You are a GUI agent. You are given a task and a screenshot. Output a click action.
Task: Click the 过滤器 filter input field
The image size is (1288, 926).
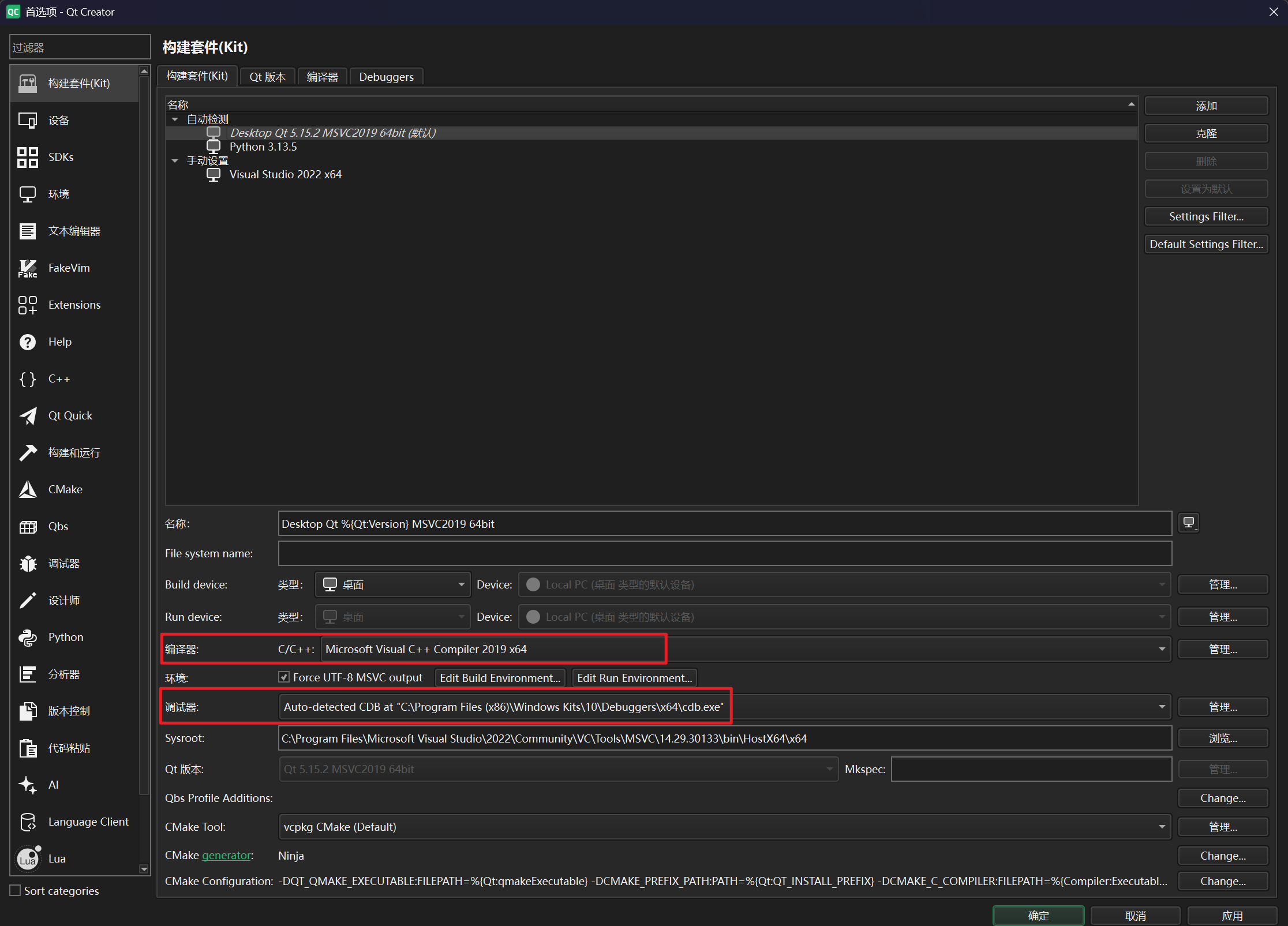(80, 47)
